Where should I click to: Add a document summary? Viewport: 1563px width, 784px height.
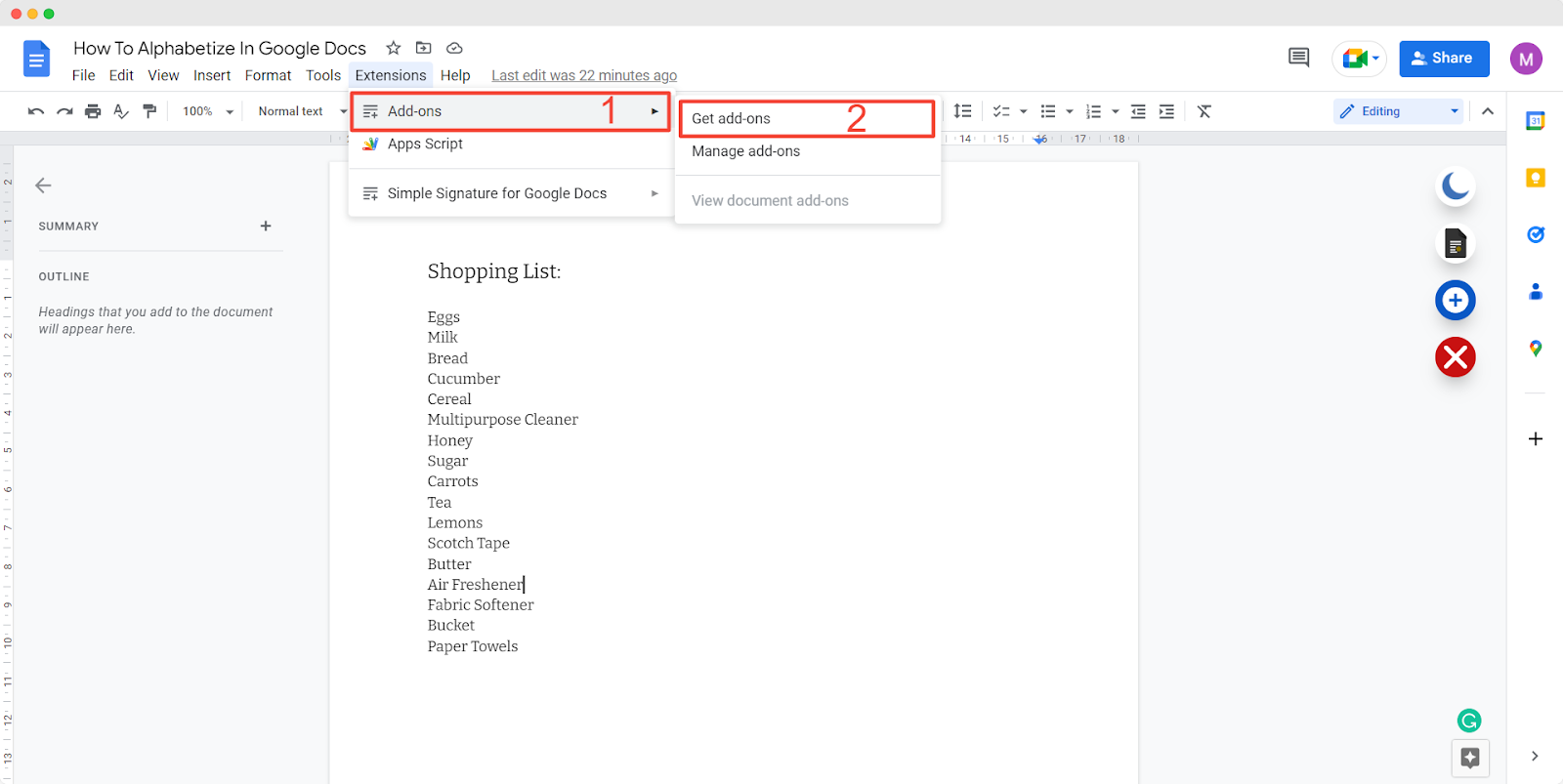tap(266, 226)
